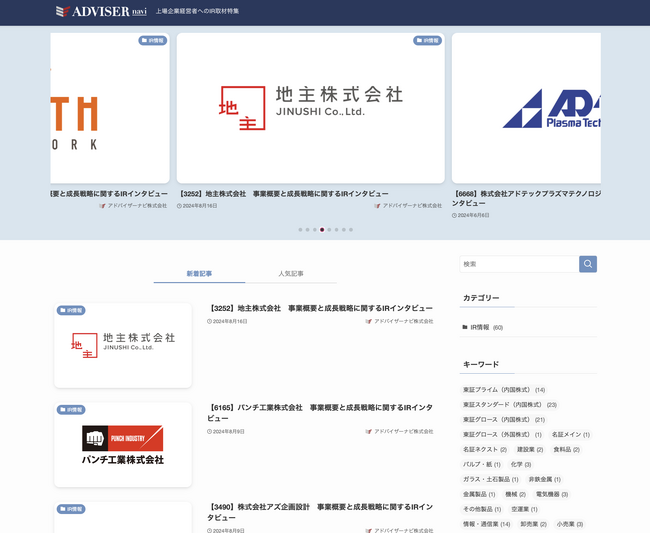Select the active fourth carousel dot
The image size is (650, 534).
click(322, 230)
